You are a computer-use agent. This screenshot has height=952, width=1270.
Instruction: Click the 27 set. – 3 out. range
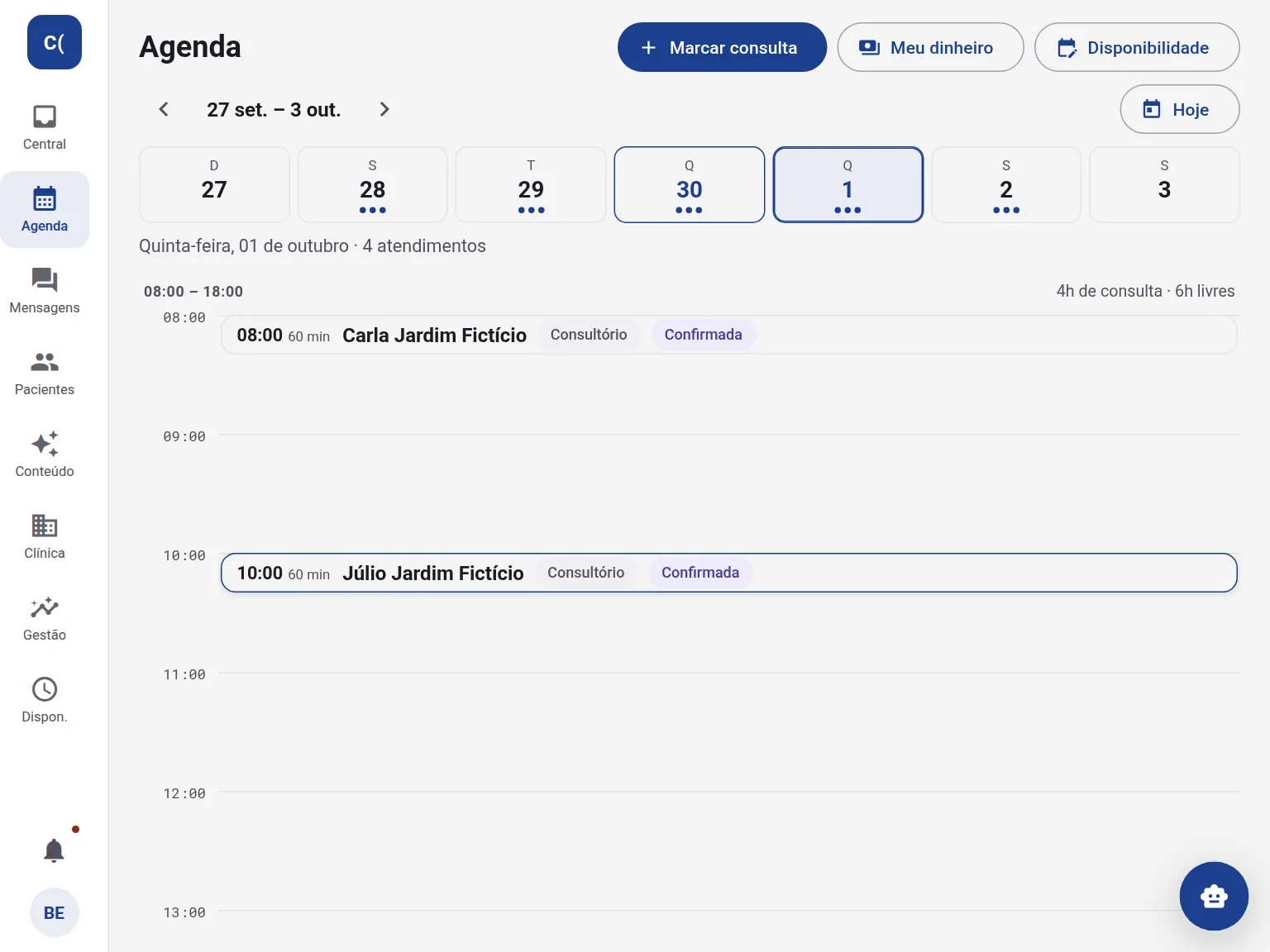tap(274, 110)
